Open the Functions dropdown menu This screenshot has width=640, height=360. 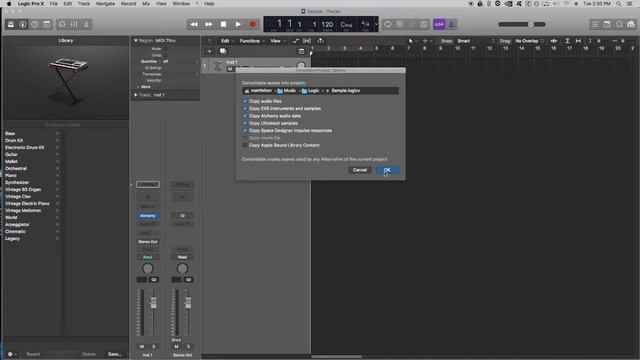point(251,41)
